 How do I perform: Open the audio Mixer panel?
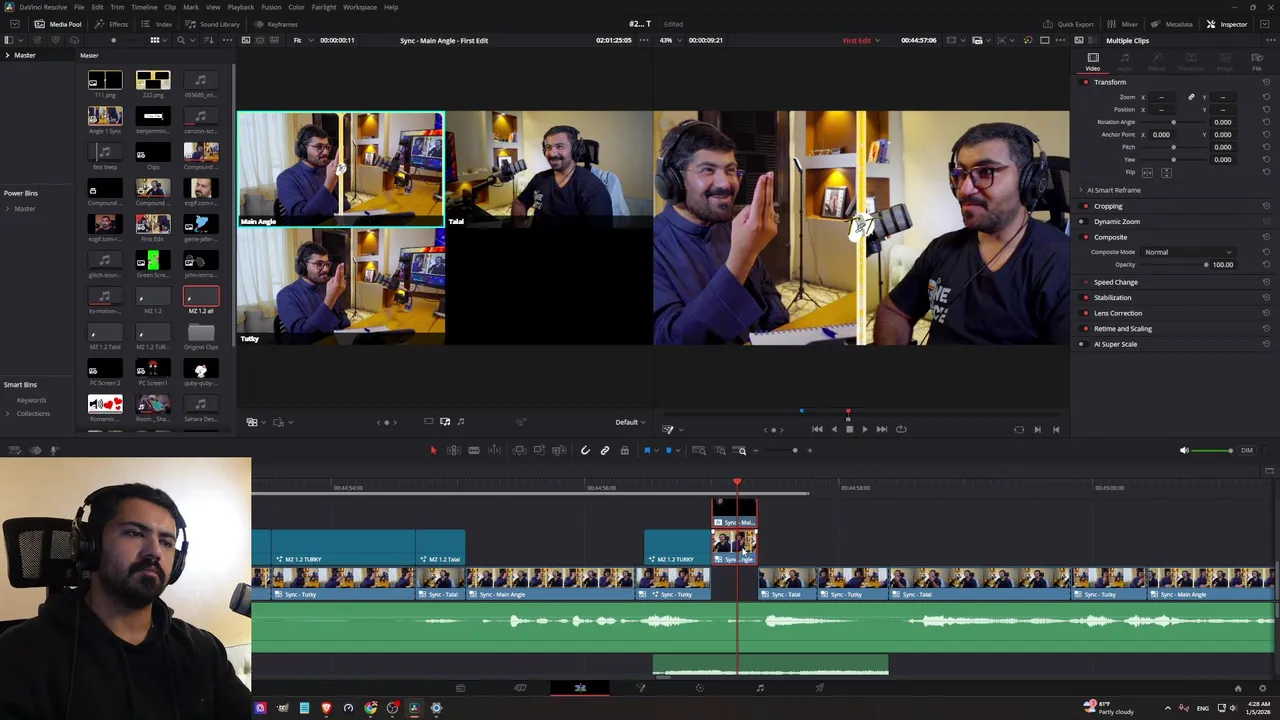(1123, 24)
